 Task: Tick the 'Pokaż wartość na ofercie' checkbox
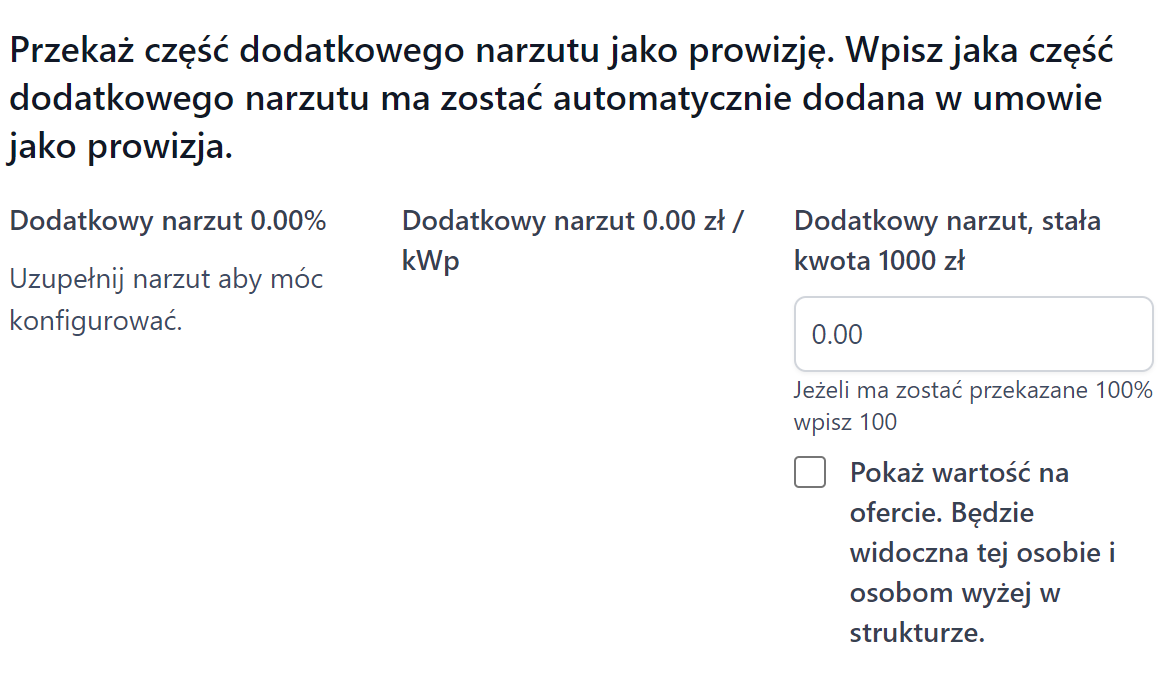pyautogui.click(x=810, y=472)
